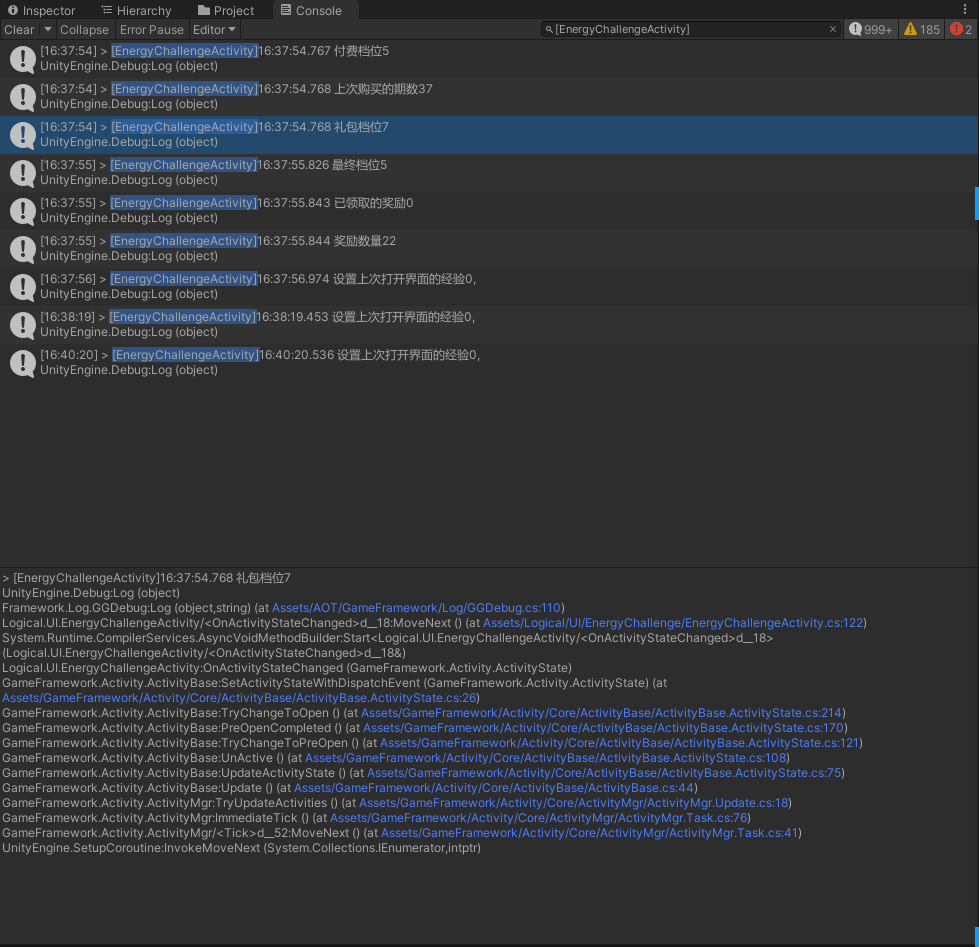Switch to the Inspector tab
This screenshot has width=979, height=947.
point(42,11)
